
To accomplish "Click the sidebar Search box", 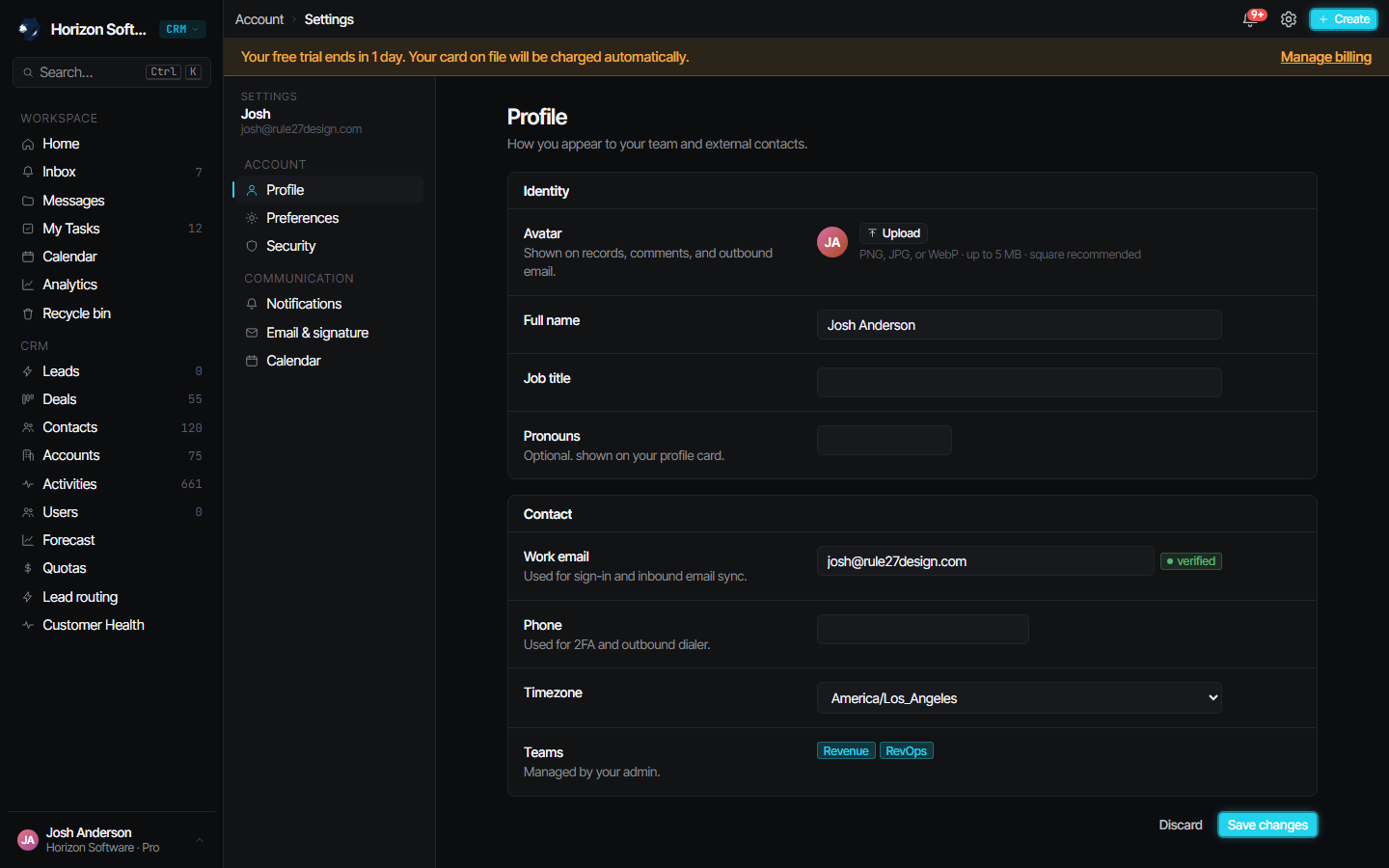I will [112, 72].
